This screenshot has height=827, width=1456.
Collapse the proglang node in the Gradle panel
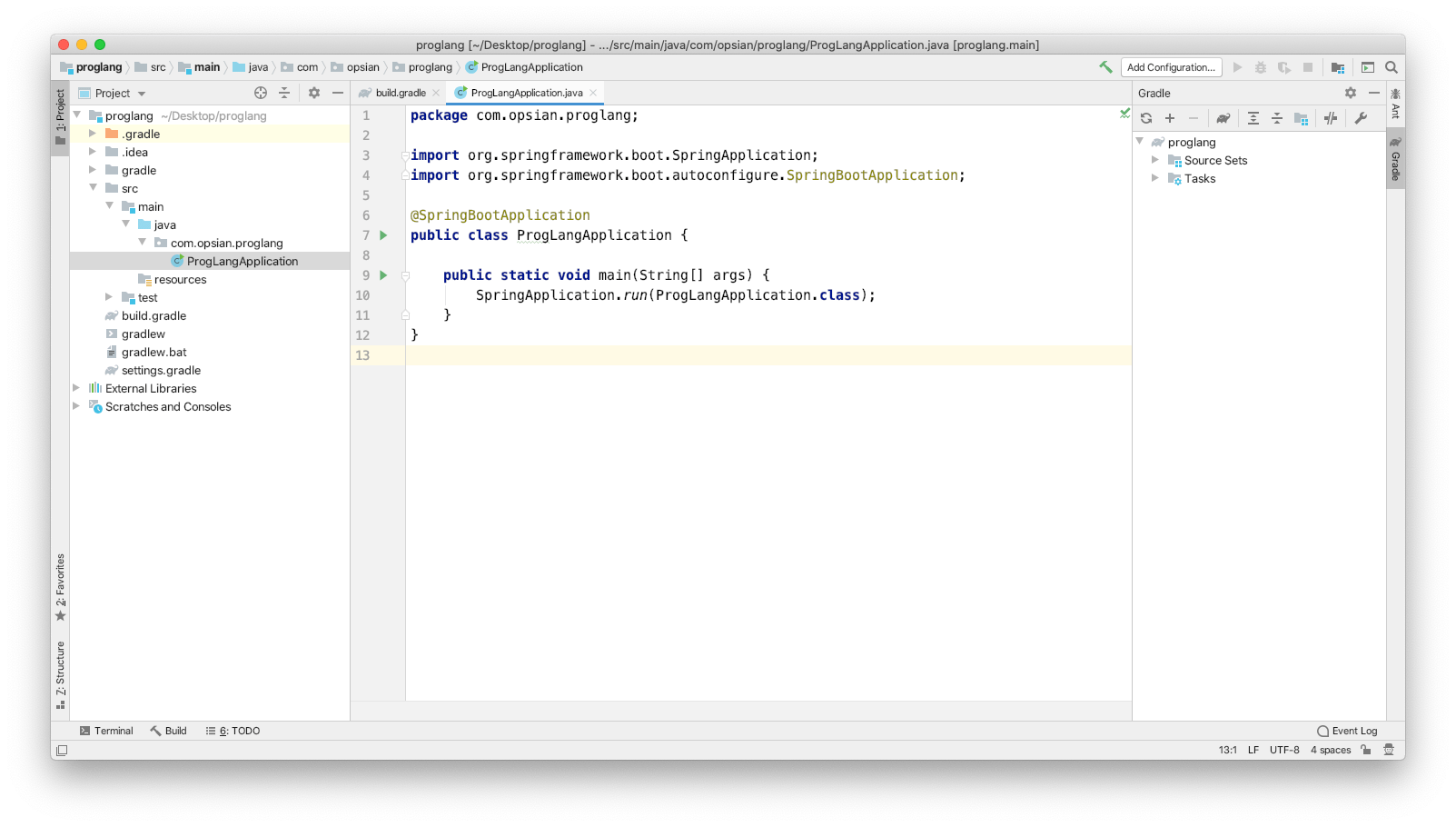[1141, 142]
